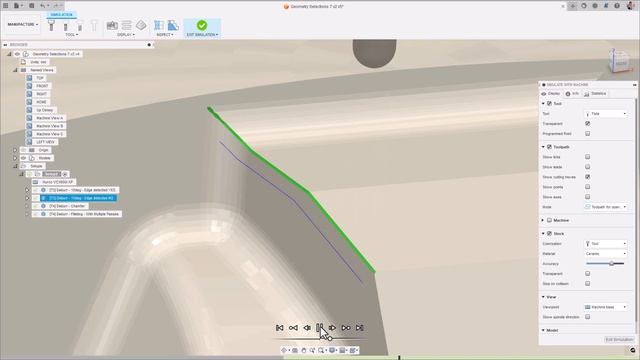
Task: Click the first Inspect group icon
Action: [159, 25]
